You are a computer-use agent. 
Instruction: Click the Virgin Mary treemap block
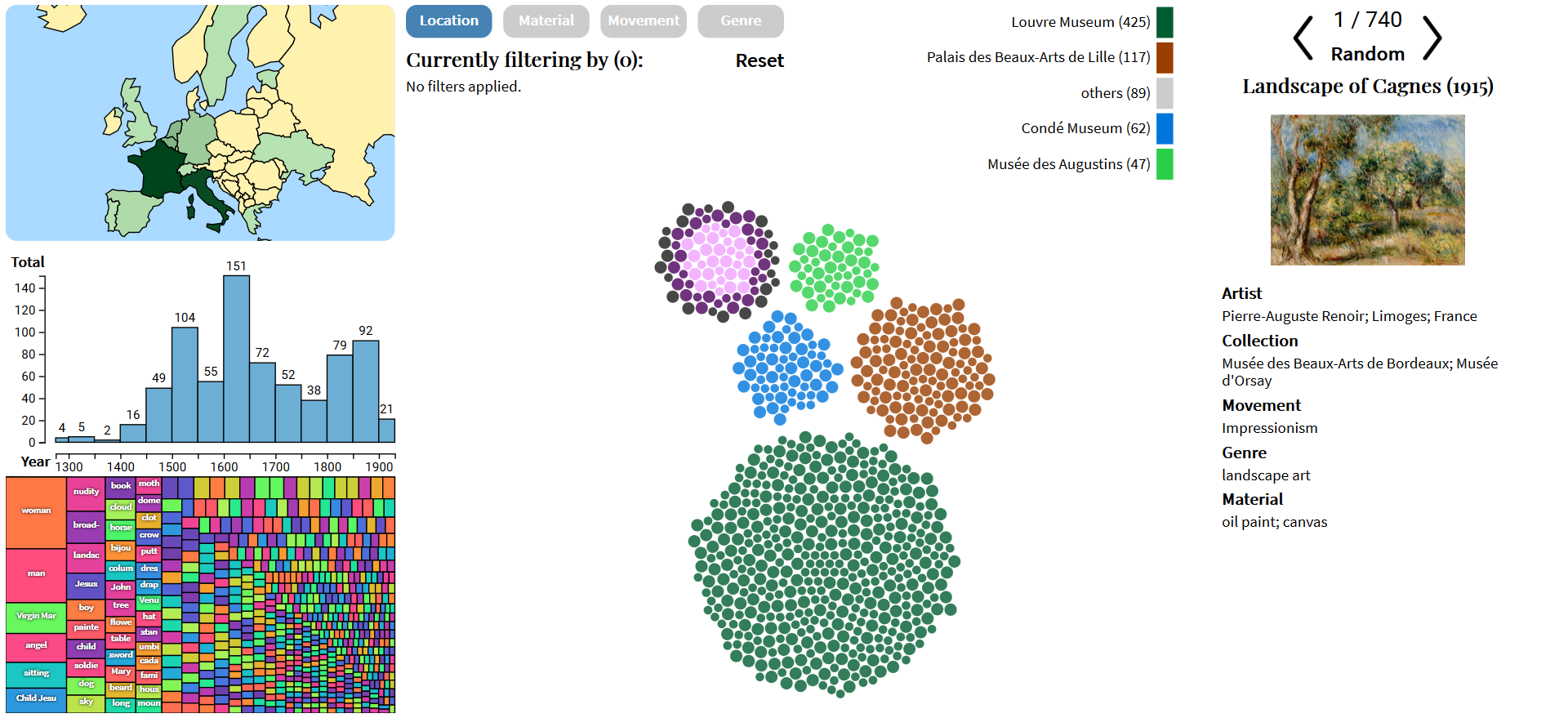point(34,617)
